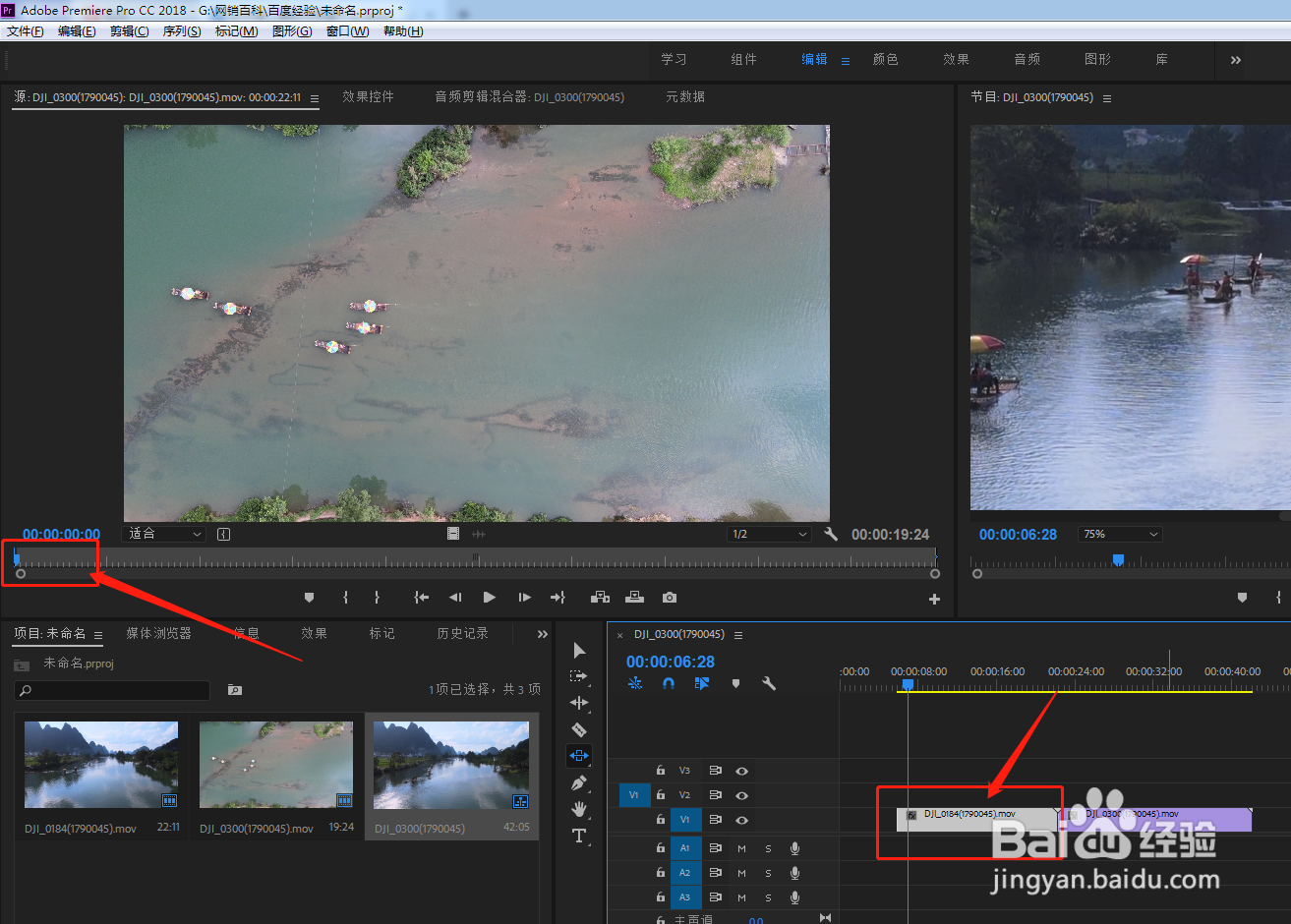Mute audio track A1

[741, 848]
